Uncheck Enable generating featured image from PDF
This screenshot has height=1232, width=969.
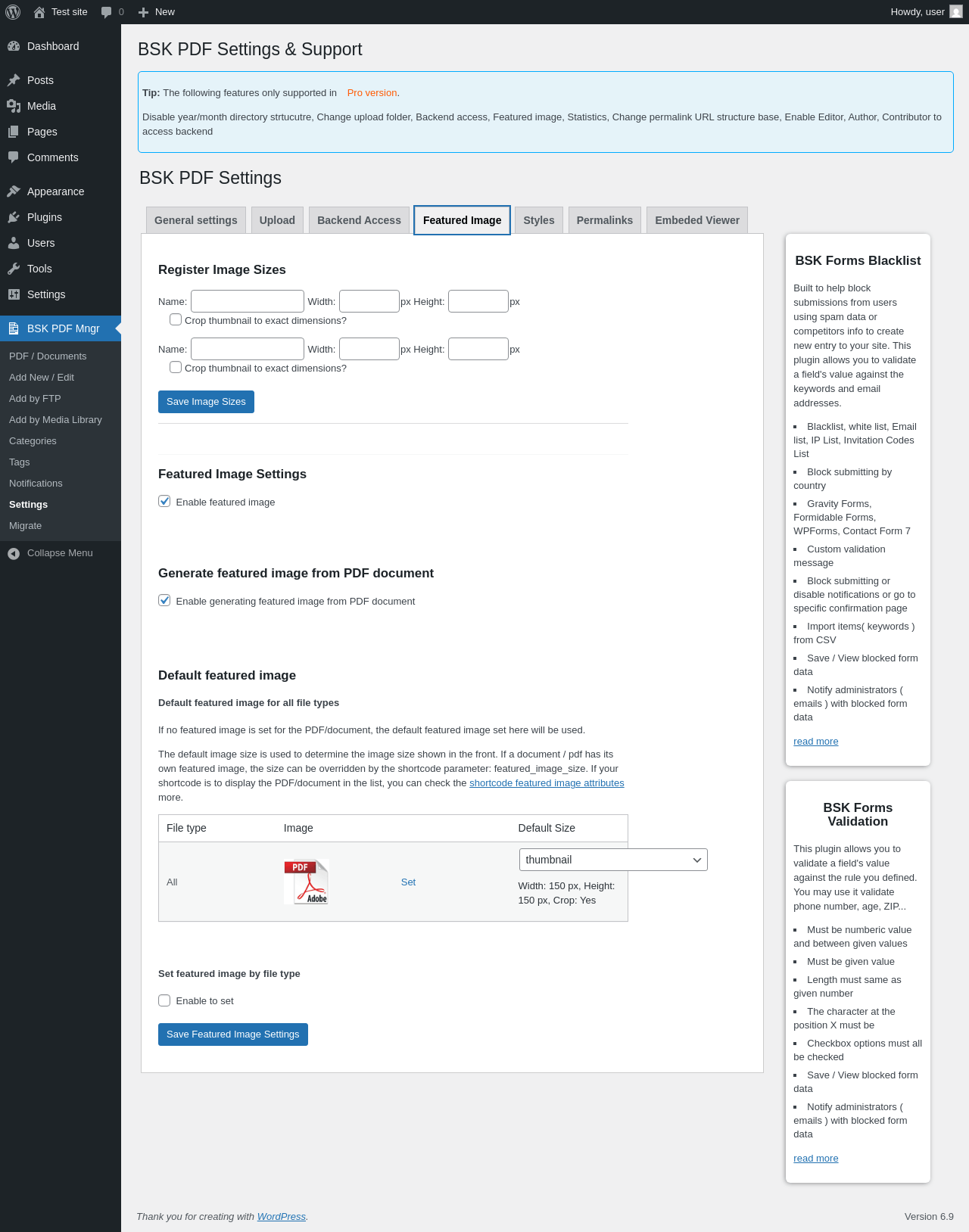(x=164, y=600)
